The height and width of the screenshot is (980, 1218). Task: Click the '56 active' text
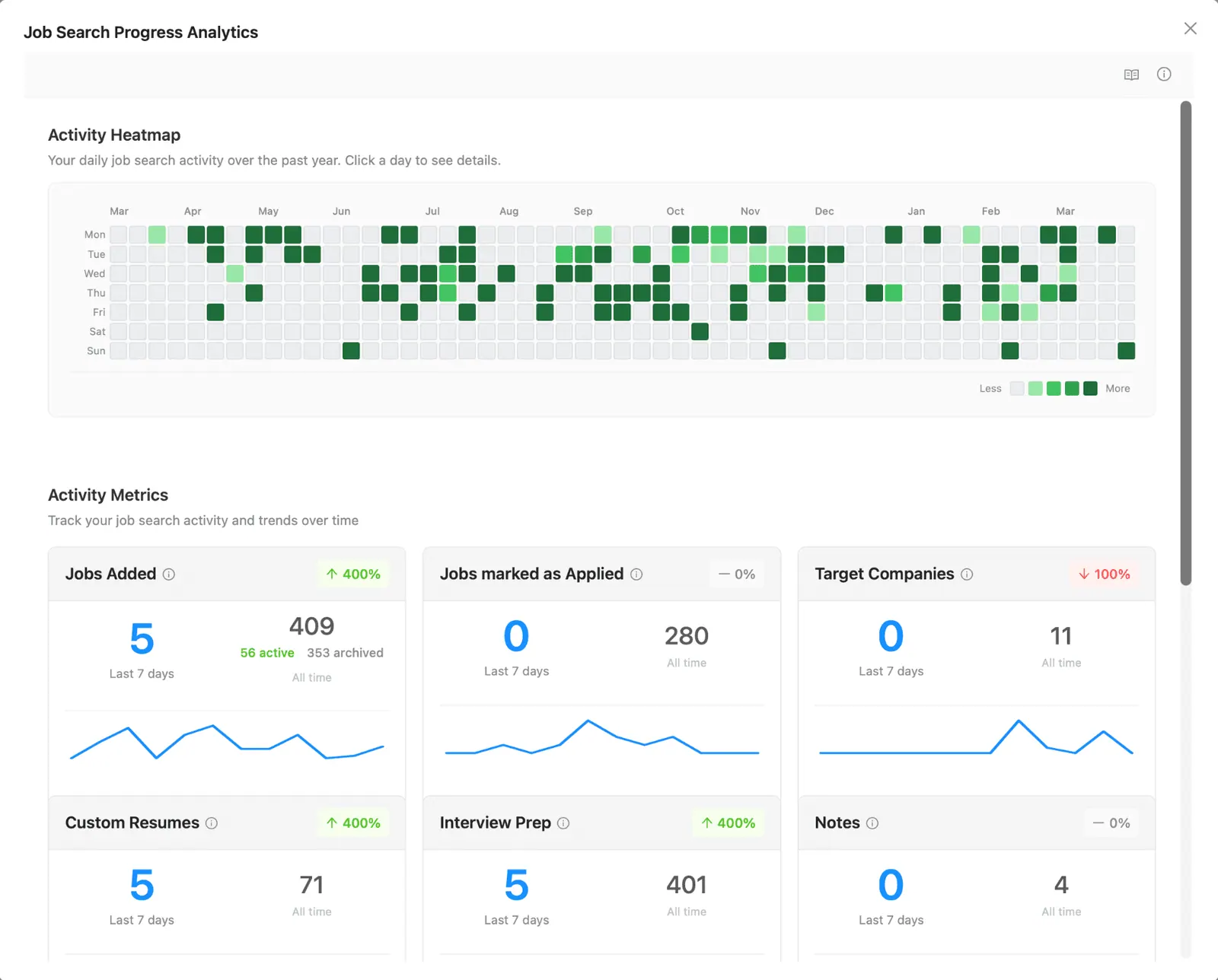[267, 654]
